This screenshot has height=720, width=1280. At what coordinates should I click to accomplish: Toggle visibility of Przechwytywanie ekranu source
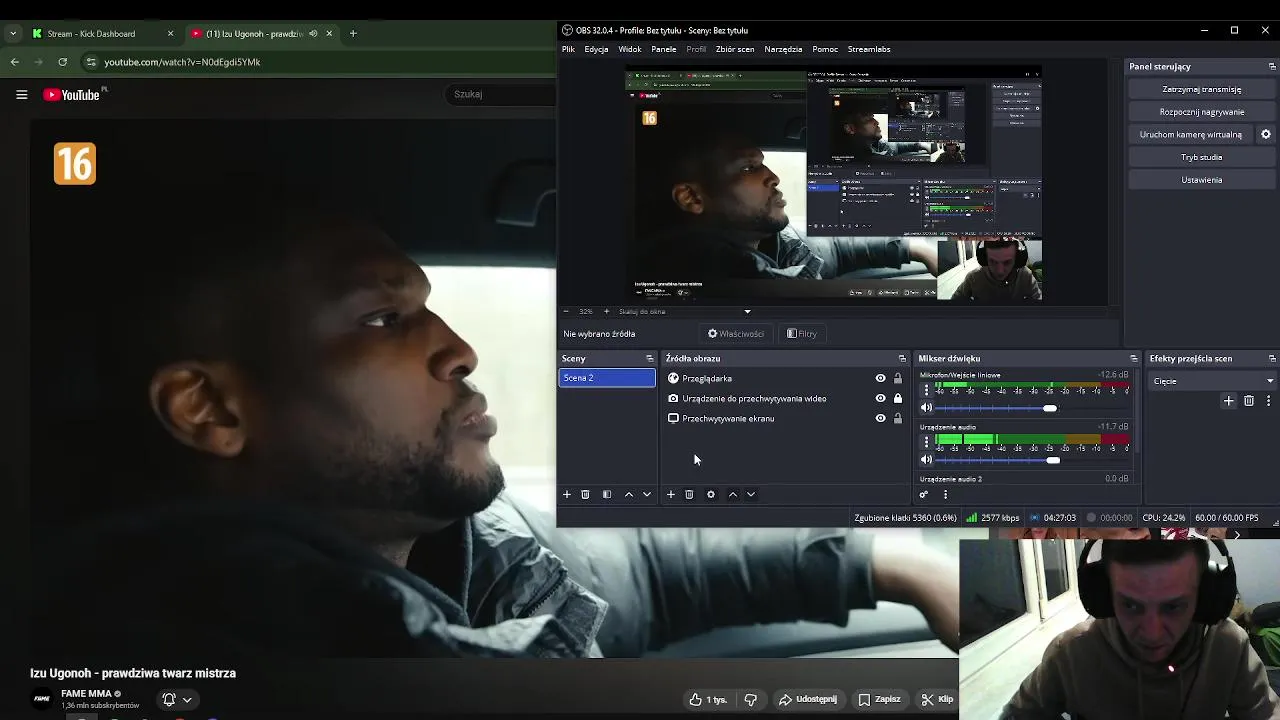tap(881, 418)
